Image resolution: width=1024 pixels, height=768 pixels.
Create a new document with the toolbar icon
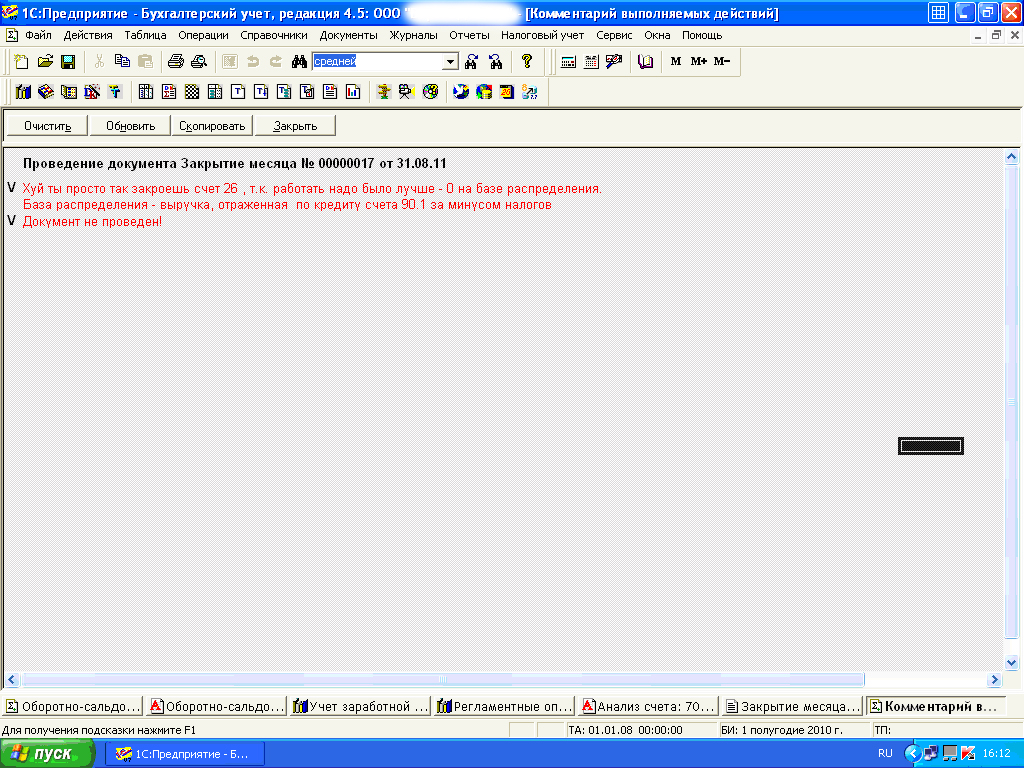click(x=22, y=61)
